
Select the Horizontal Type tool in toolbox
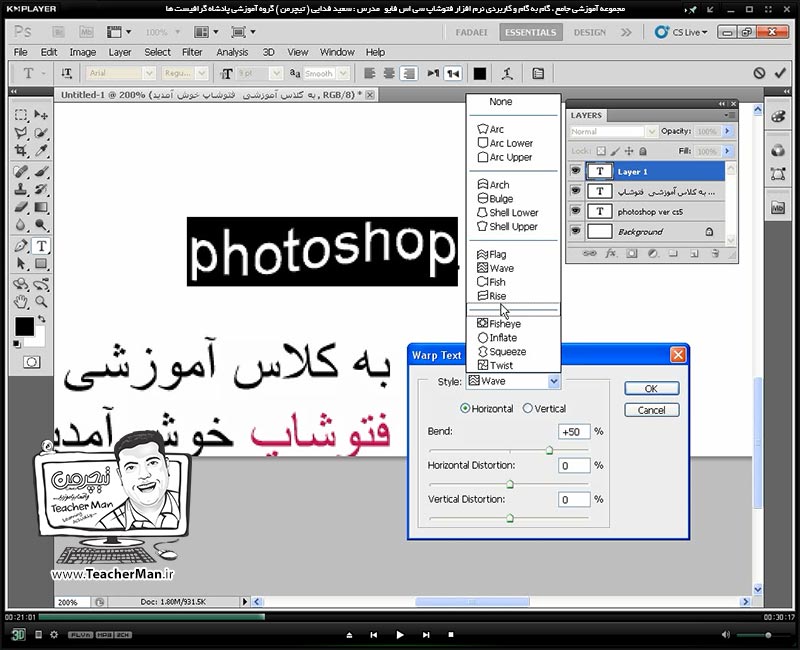(41, 246)
